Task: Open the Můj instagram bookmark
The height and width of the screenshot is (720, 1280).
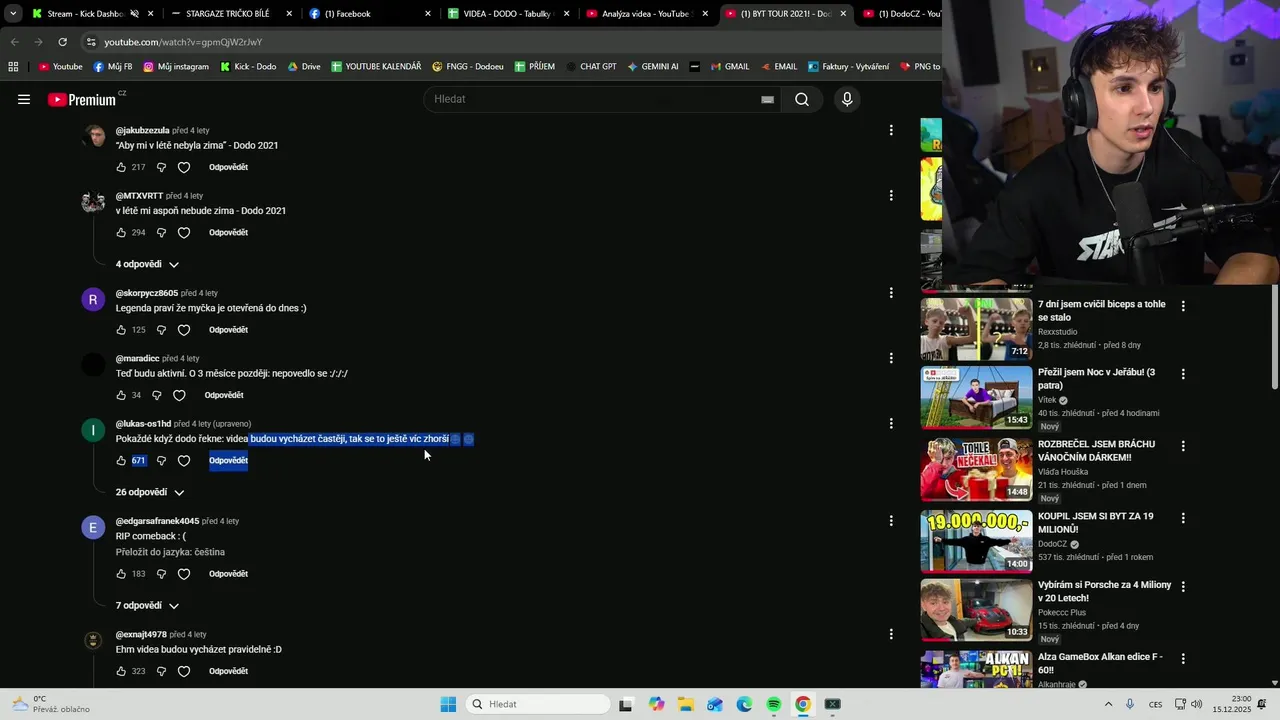Action: pyautogui.click(x=176, y=67)
